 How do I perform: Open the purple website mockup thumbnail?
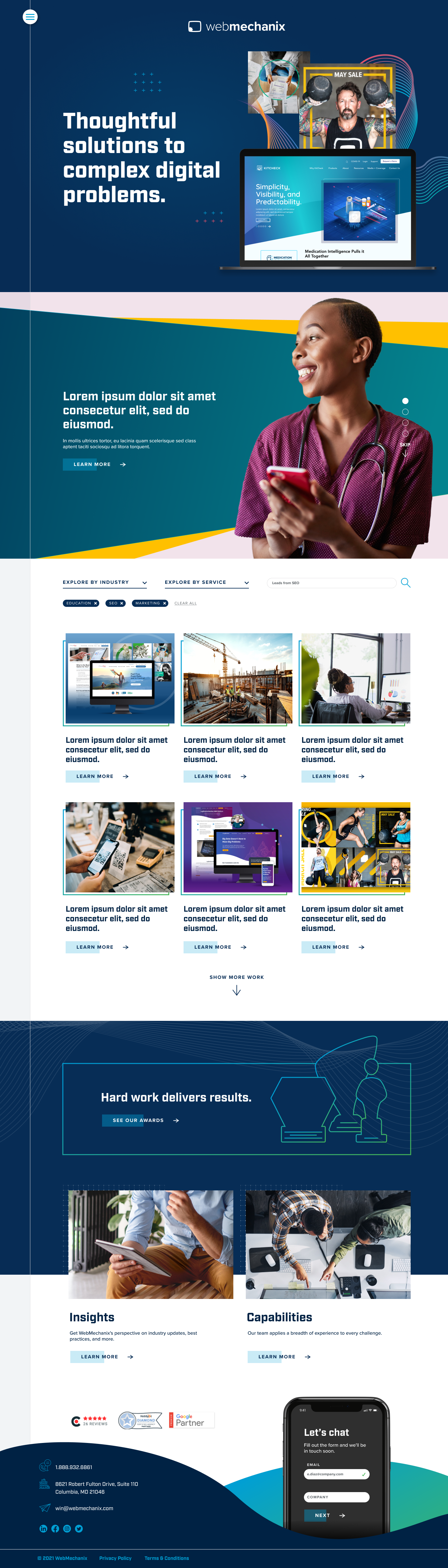click(x=238, y=847)
